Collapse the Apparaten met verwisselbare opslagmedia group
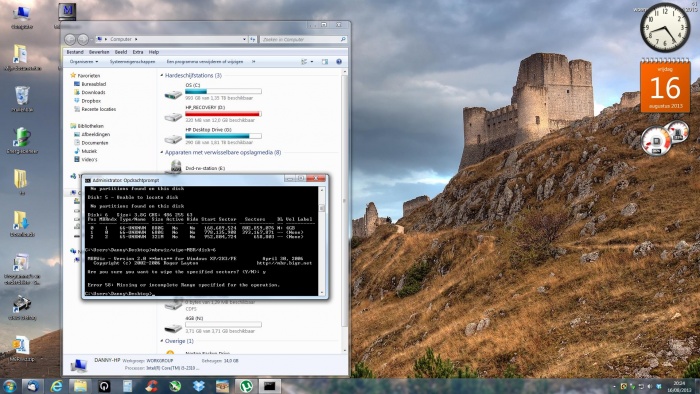Screen dimensions: 700x394 162,152
